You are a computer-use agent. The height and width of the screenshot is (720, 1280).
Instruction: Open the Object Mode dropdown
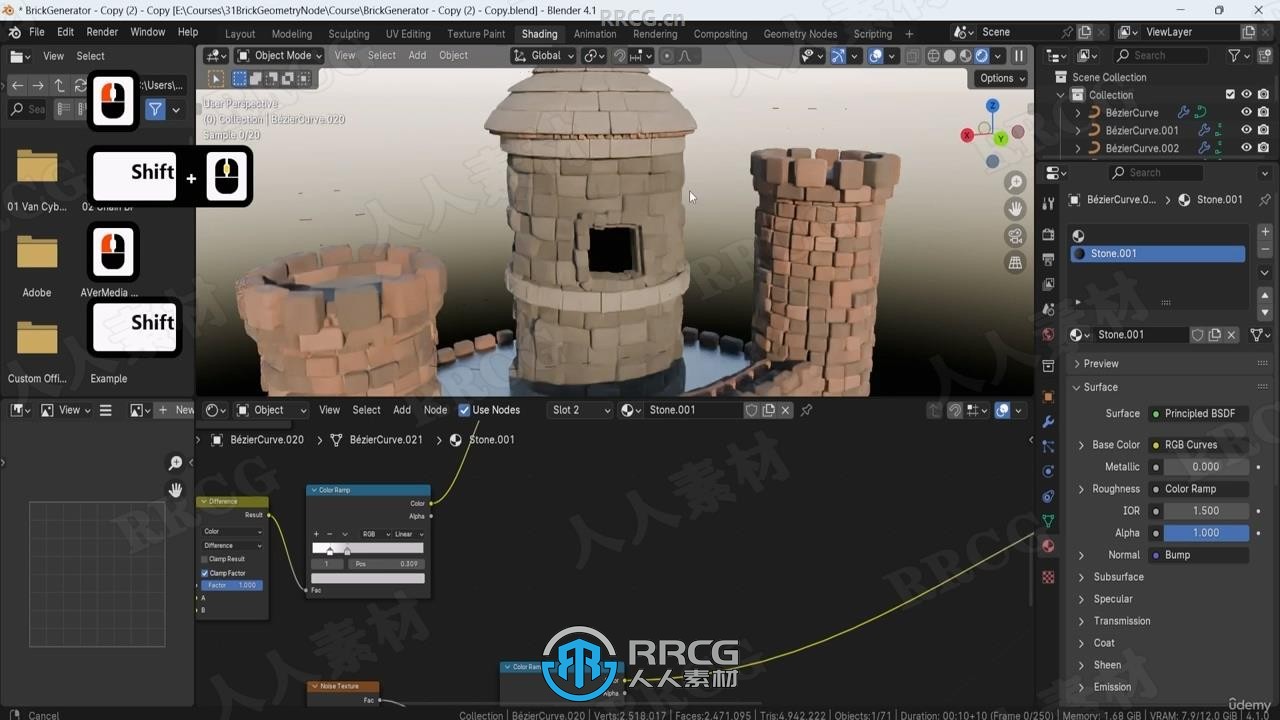(279, 56)
